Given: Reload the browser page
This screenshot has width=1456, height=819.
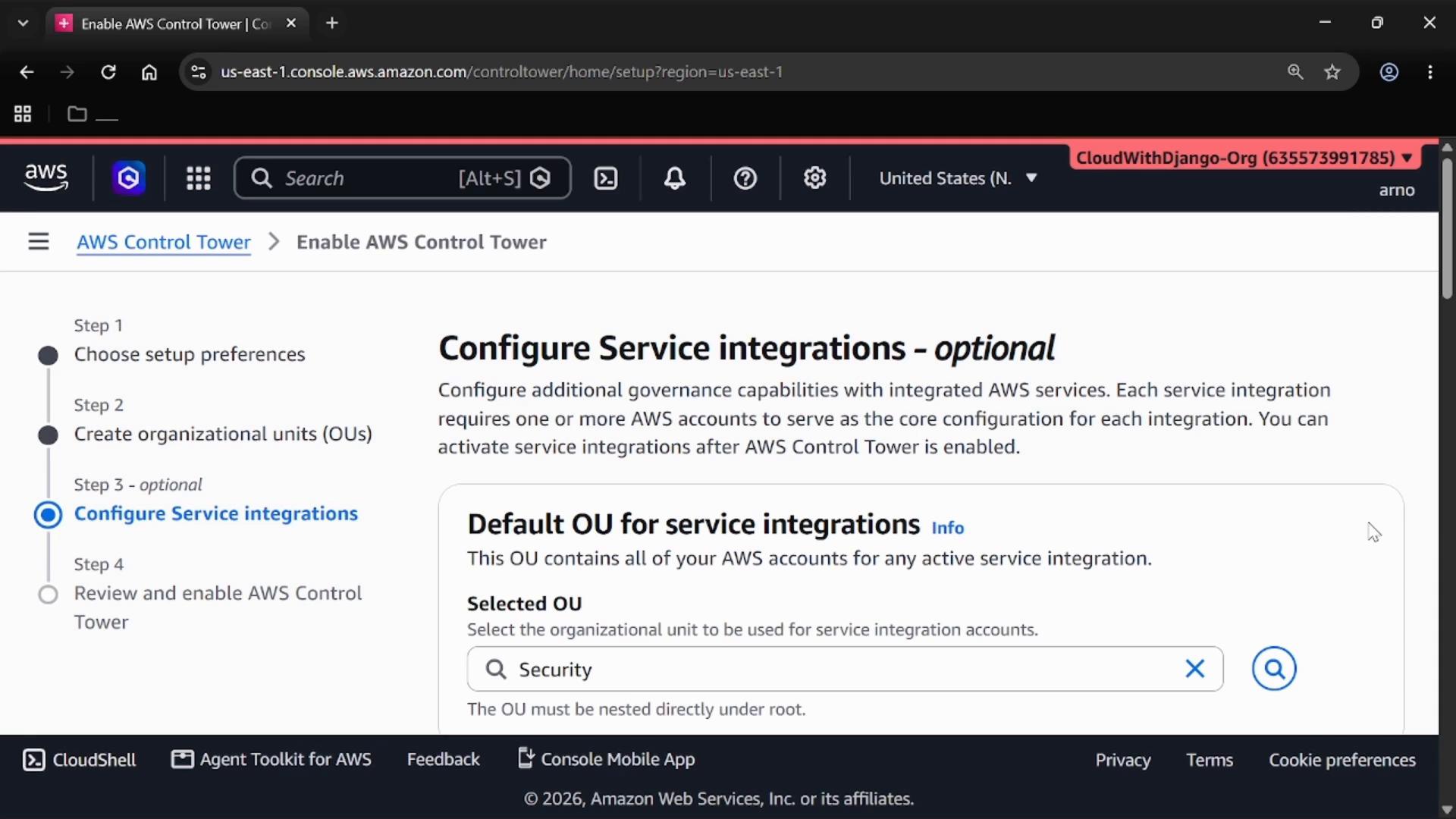Looking at the screenshot, I should coord(108,72).
